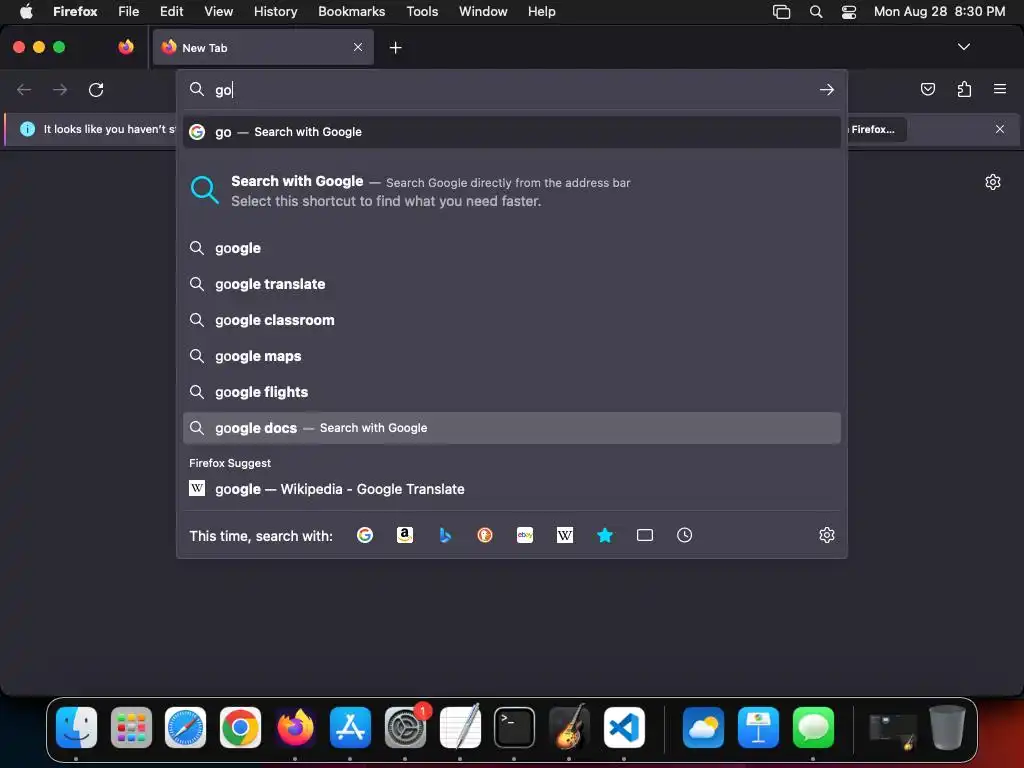The height and width of the screenshot is (768, 1024).
Task: Choose the 'google' suggestion
Action: 512,248
